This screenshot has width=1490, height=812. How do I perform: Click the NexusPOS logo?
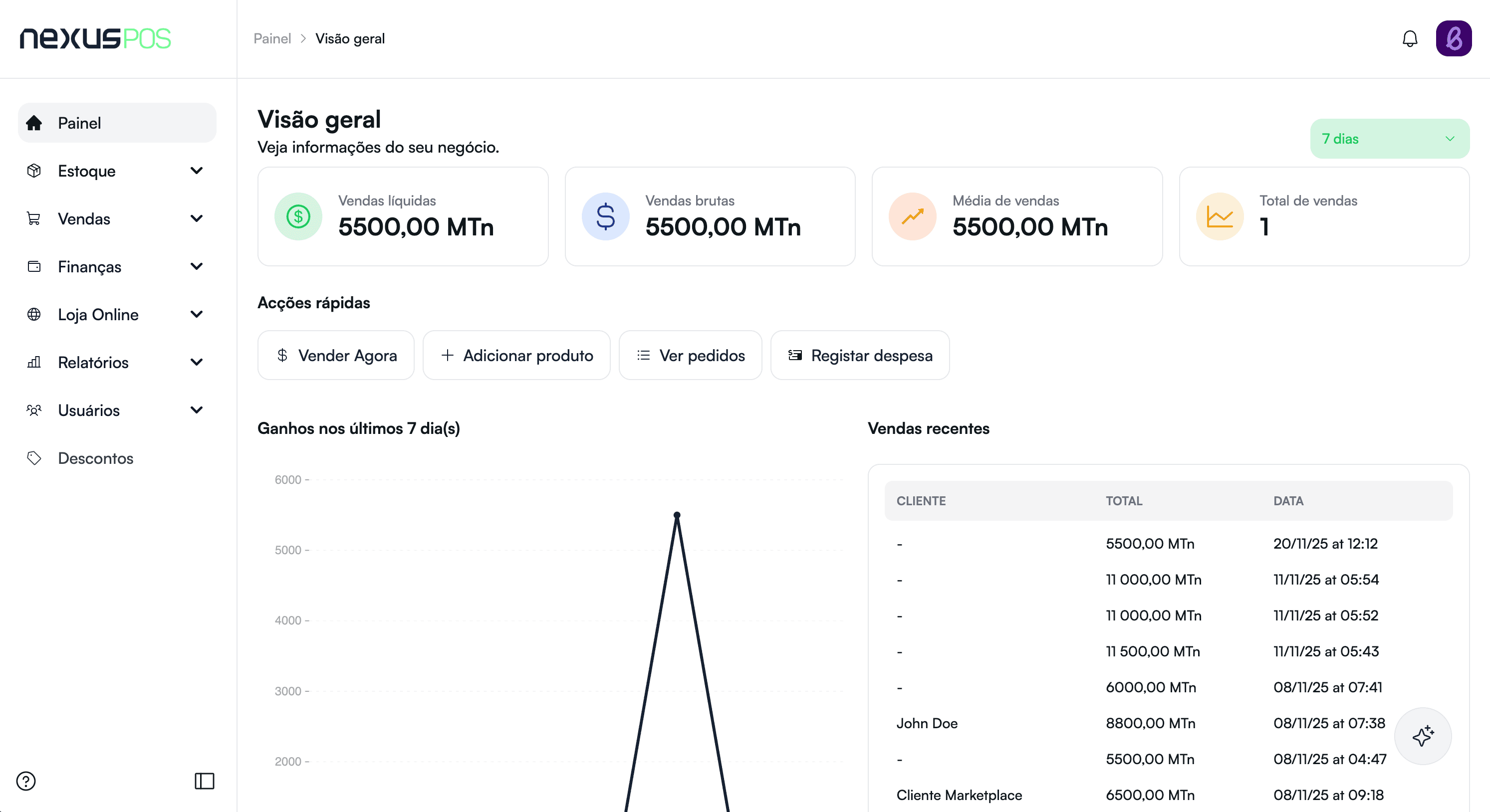pos(95,39)
